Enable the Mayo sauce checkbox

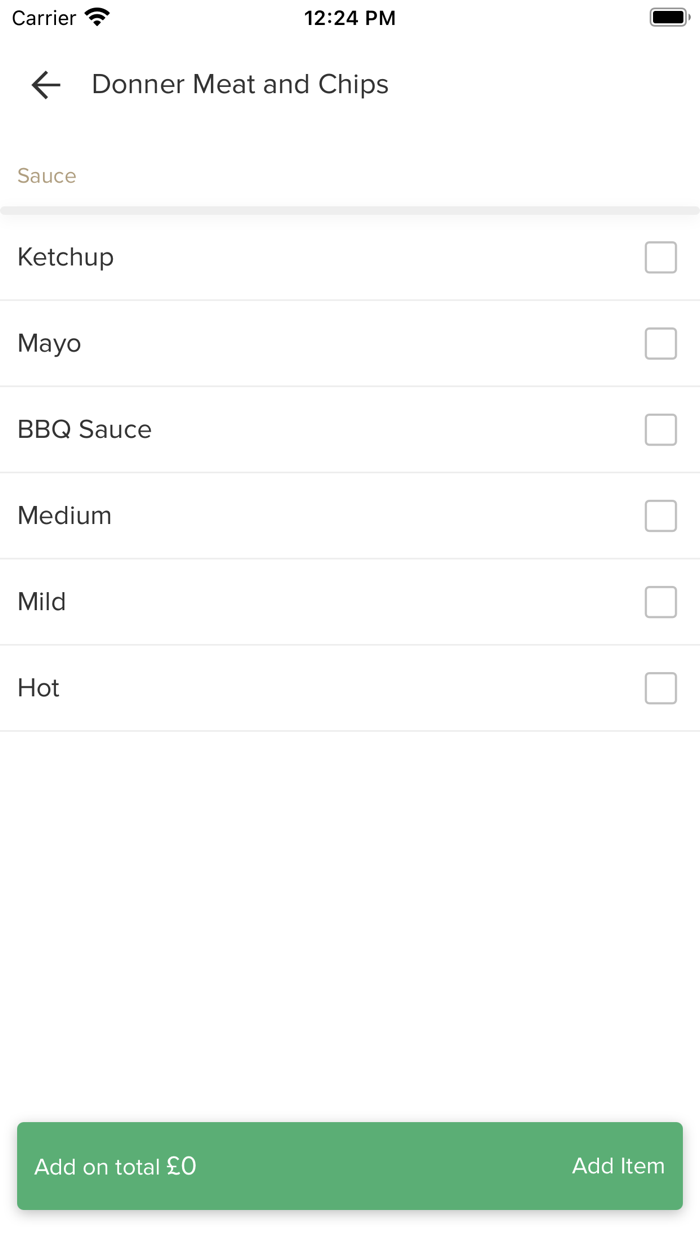click(660, 343)
